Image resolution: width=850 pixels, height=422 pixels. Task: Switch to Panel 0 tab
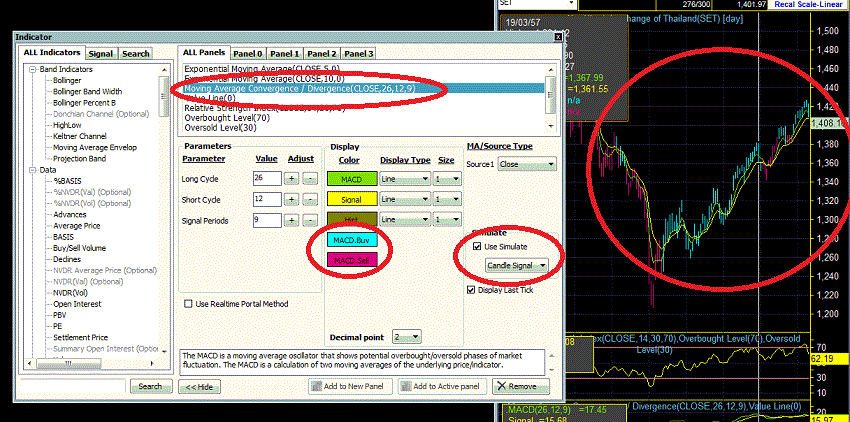click(248, 54)
